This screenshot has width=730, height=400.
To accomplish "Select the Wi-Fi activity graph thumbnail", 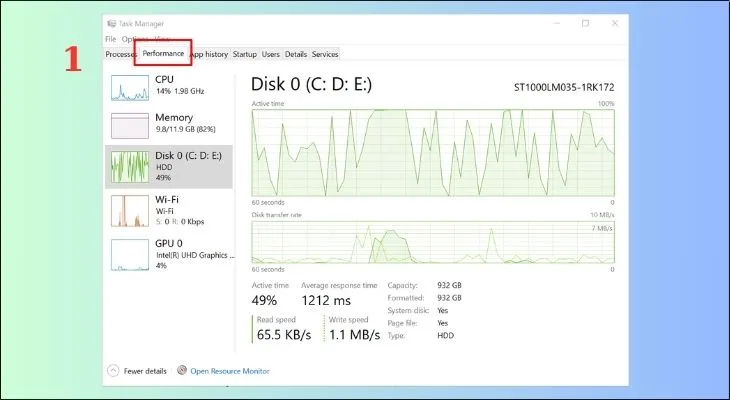I will click(129, 211).
